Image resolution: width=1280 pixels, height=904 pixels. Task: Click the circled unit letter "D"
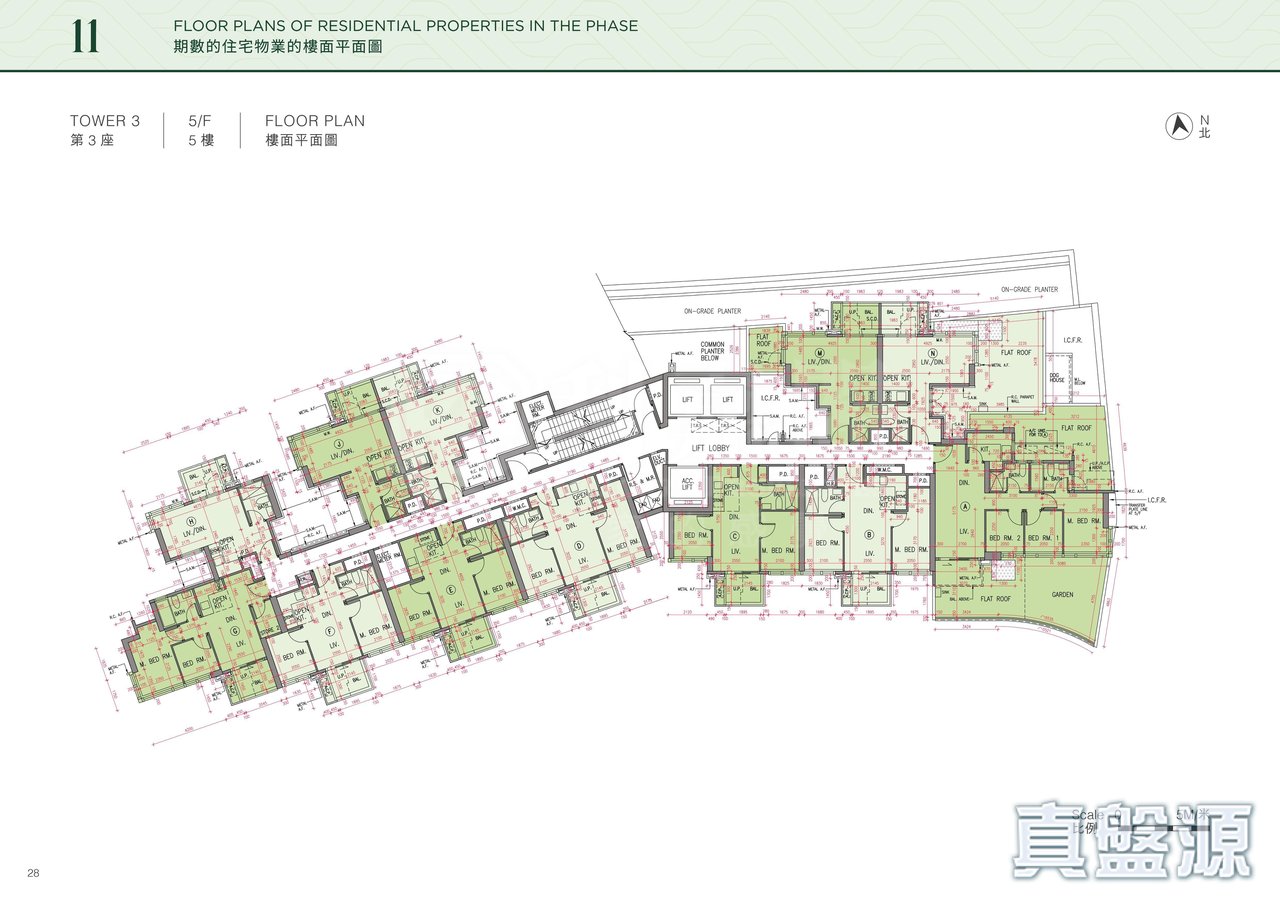coord(578,545)
